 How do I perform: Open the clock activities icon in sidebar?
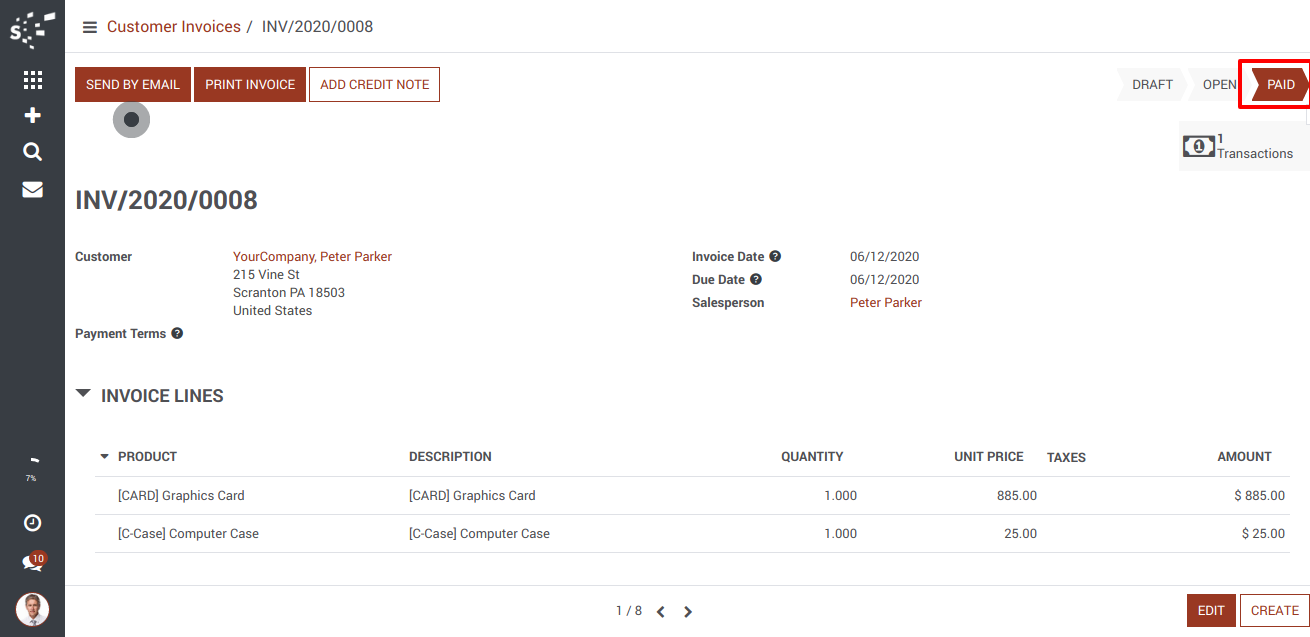coord(32,523)
